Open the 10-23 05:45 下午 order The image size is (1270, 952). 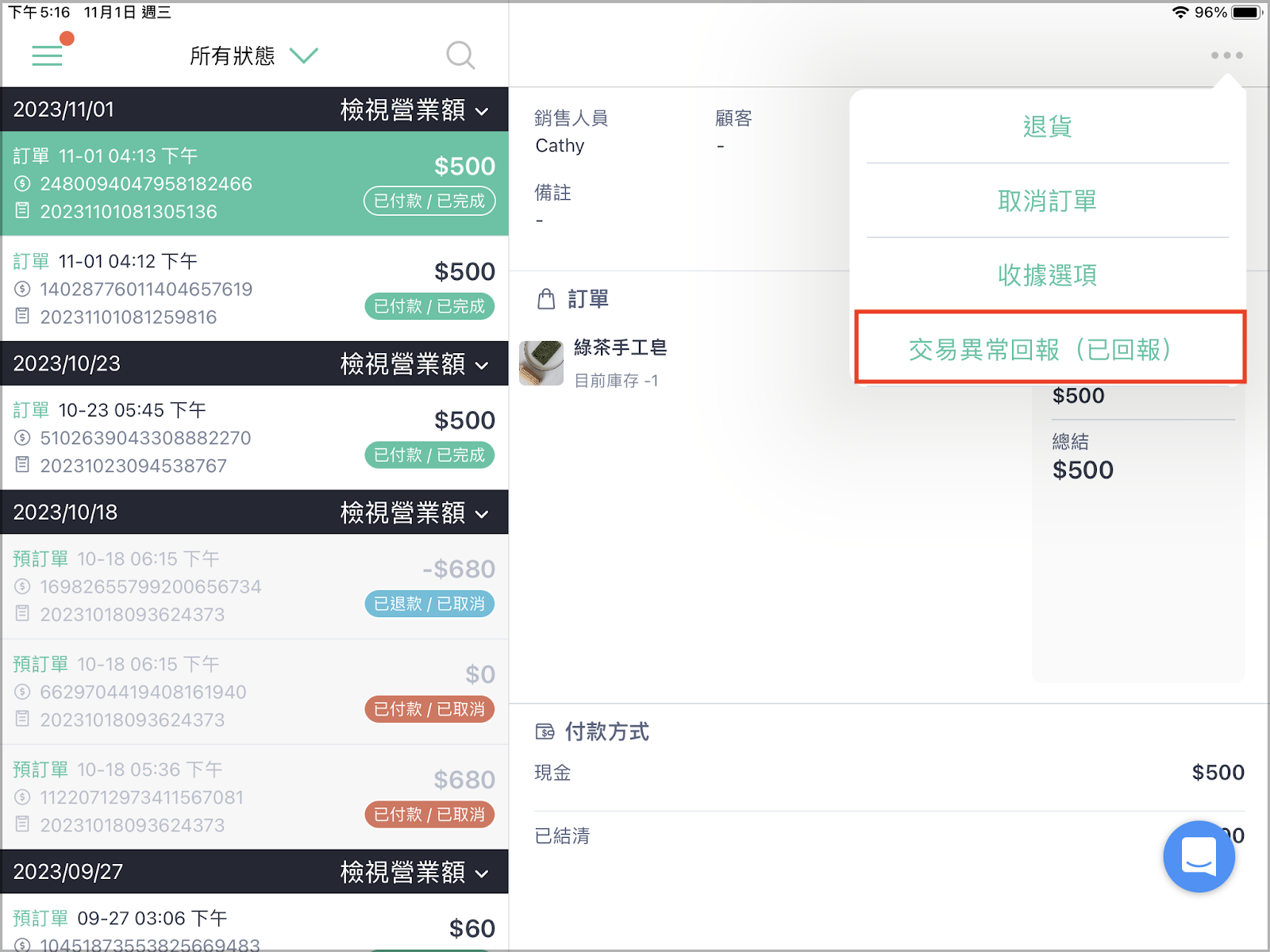point(255,438)
